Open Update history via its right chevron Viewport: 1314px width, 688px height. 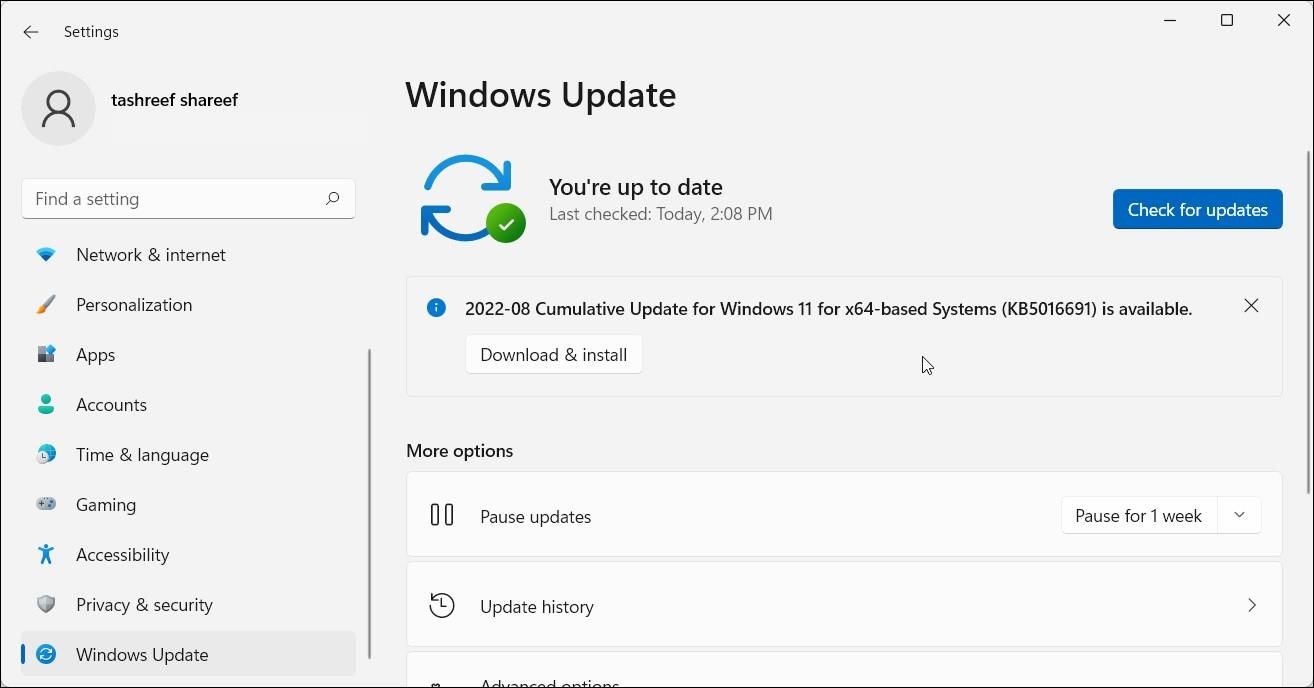(x=1252, y=605)
